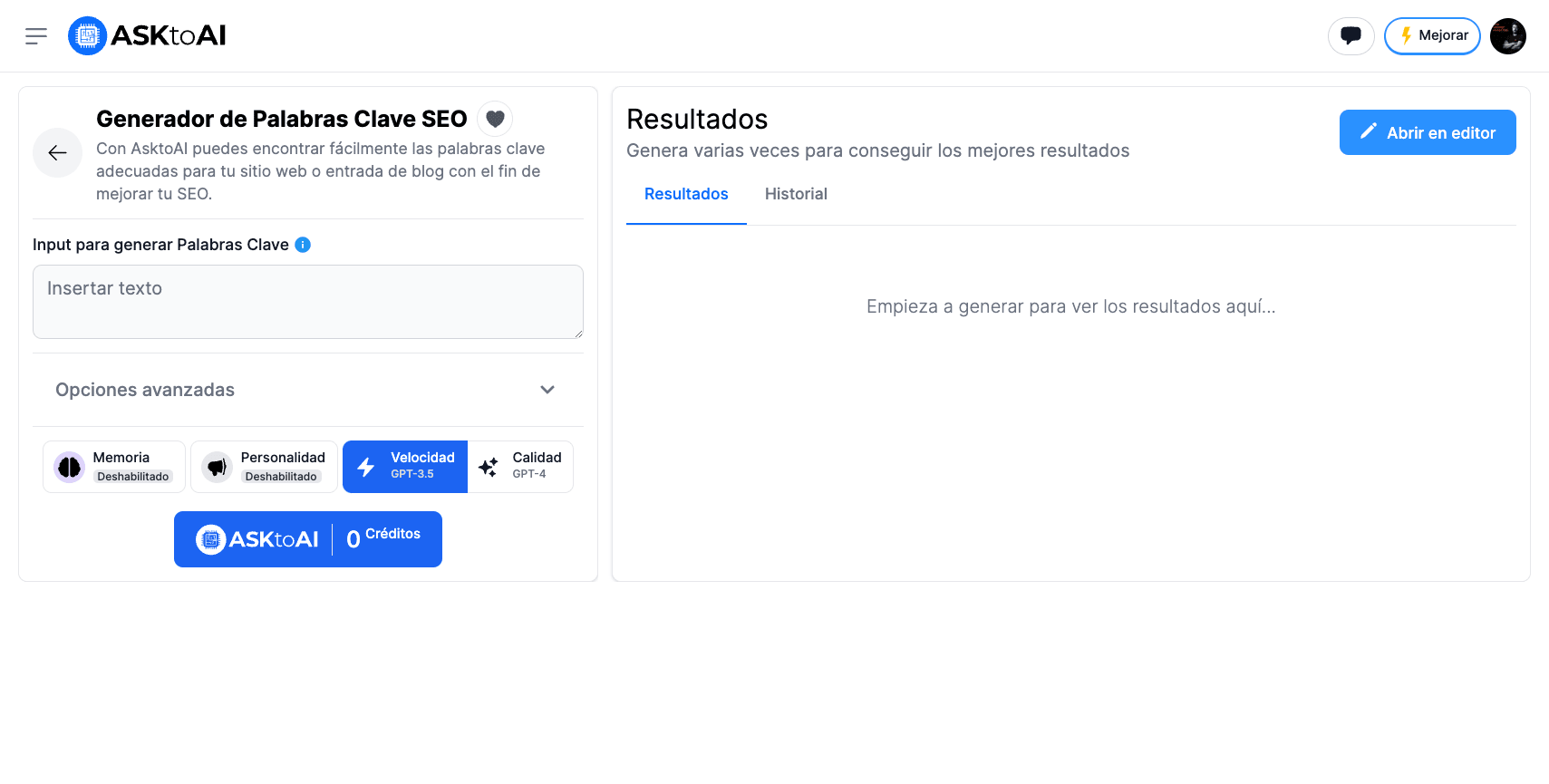Toggle the Personalidad option

[x=264, y=467]
